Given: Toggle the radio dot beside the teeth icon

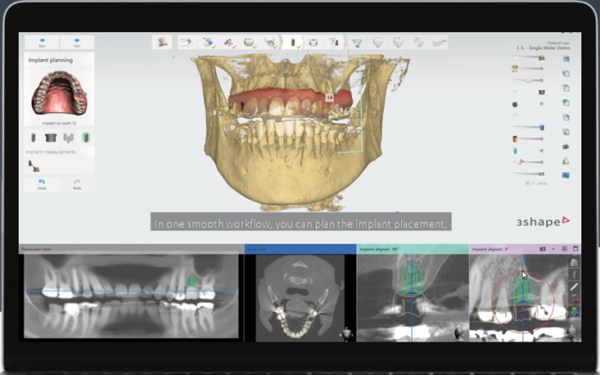Looking at the screenshot, I should click(515, 92).
